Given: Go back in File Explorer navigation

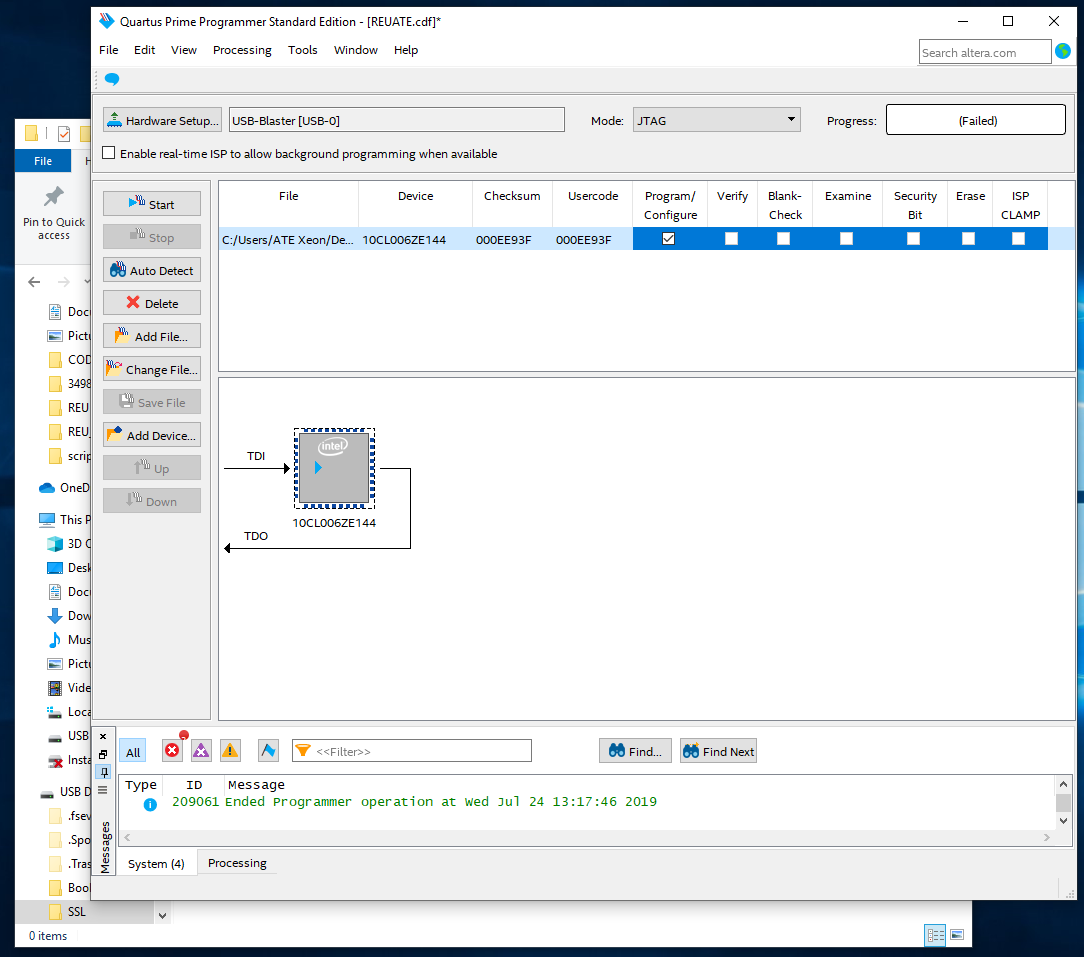Looking at the screenshot, I should (34, 281).
